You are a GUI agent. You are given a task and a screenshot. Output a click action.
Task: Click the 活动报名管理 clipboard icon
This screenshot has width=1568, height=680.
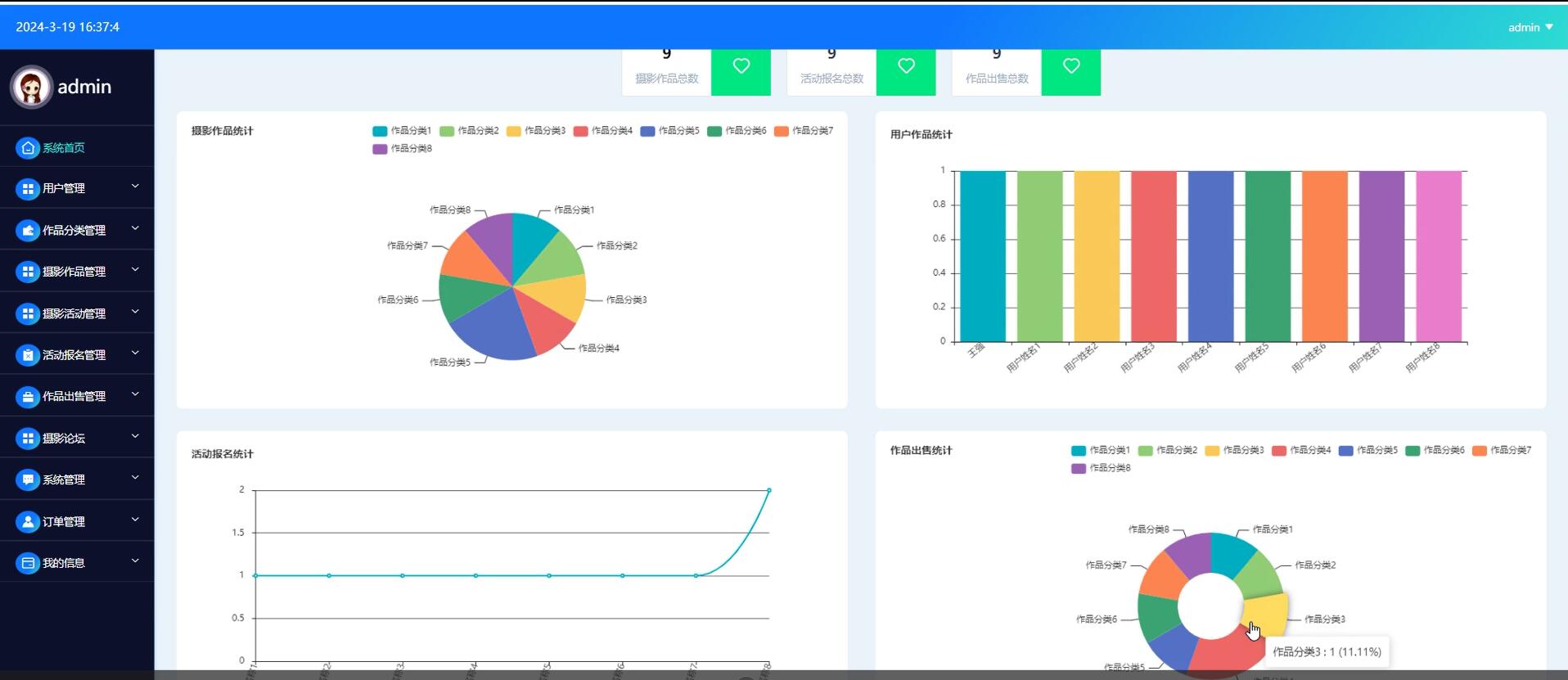click(28, 355)
